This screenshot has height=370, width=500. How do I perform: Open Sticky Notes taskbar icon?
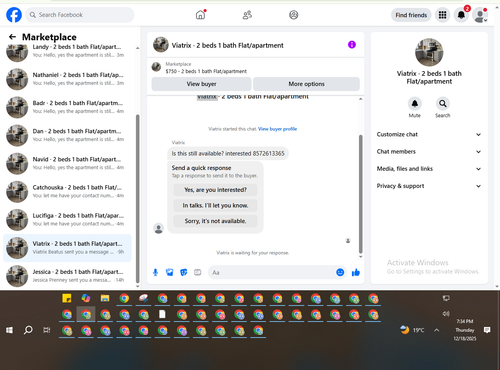click(x=67, y=298)
